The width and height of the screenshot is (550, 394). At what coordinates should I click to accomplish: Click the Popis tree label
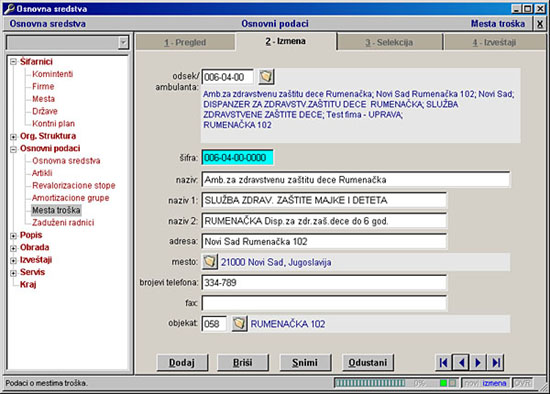click(31, 235)
